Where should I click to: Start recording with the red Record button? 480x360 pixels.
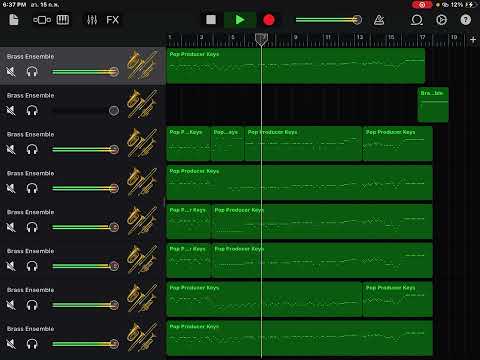pyautogui.click(x=269, y=20)
